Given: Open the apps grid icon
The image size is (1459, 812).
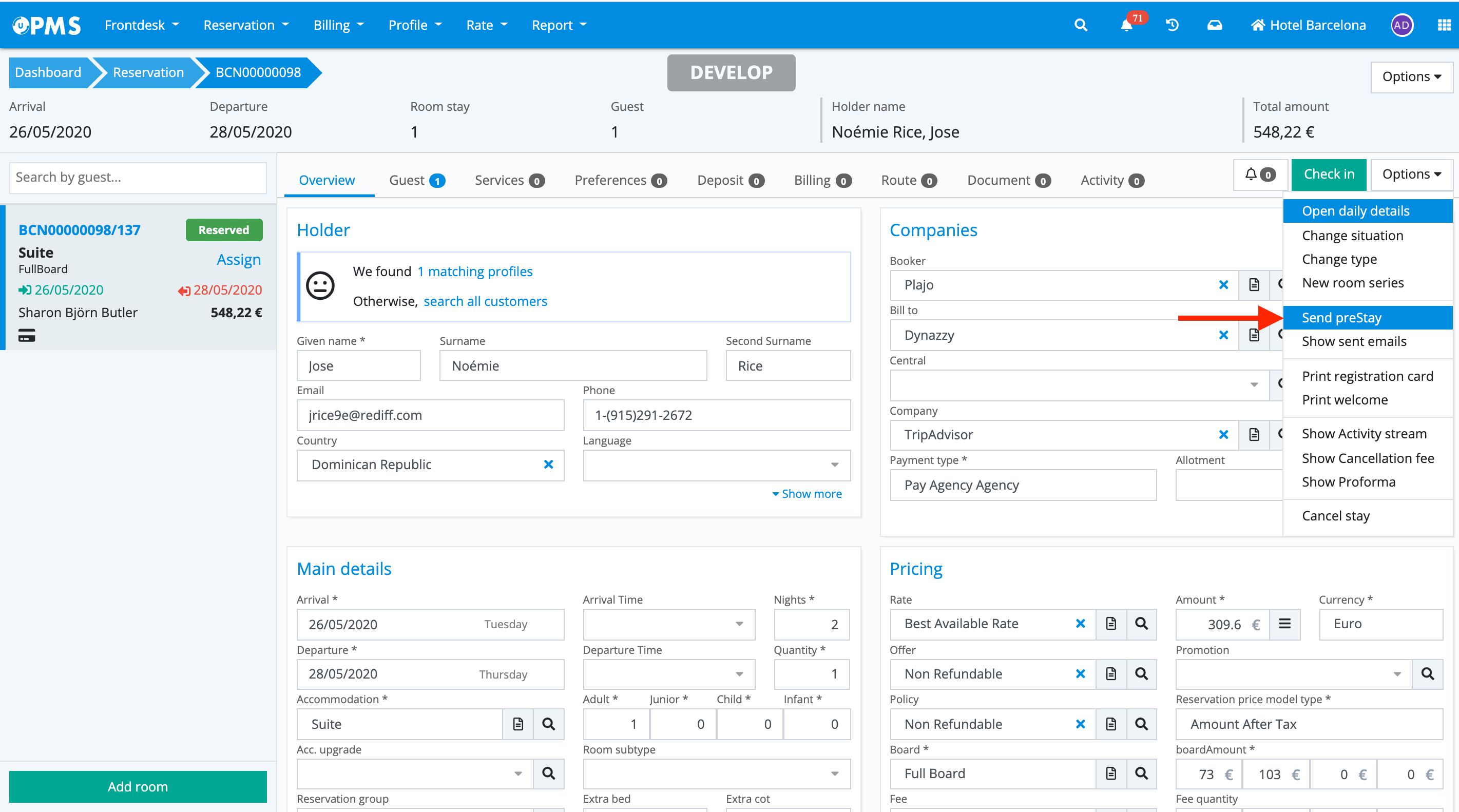Looking at the screenshot, I should [x=1444, y=25].
